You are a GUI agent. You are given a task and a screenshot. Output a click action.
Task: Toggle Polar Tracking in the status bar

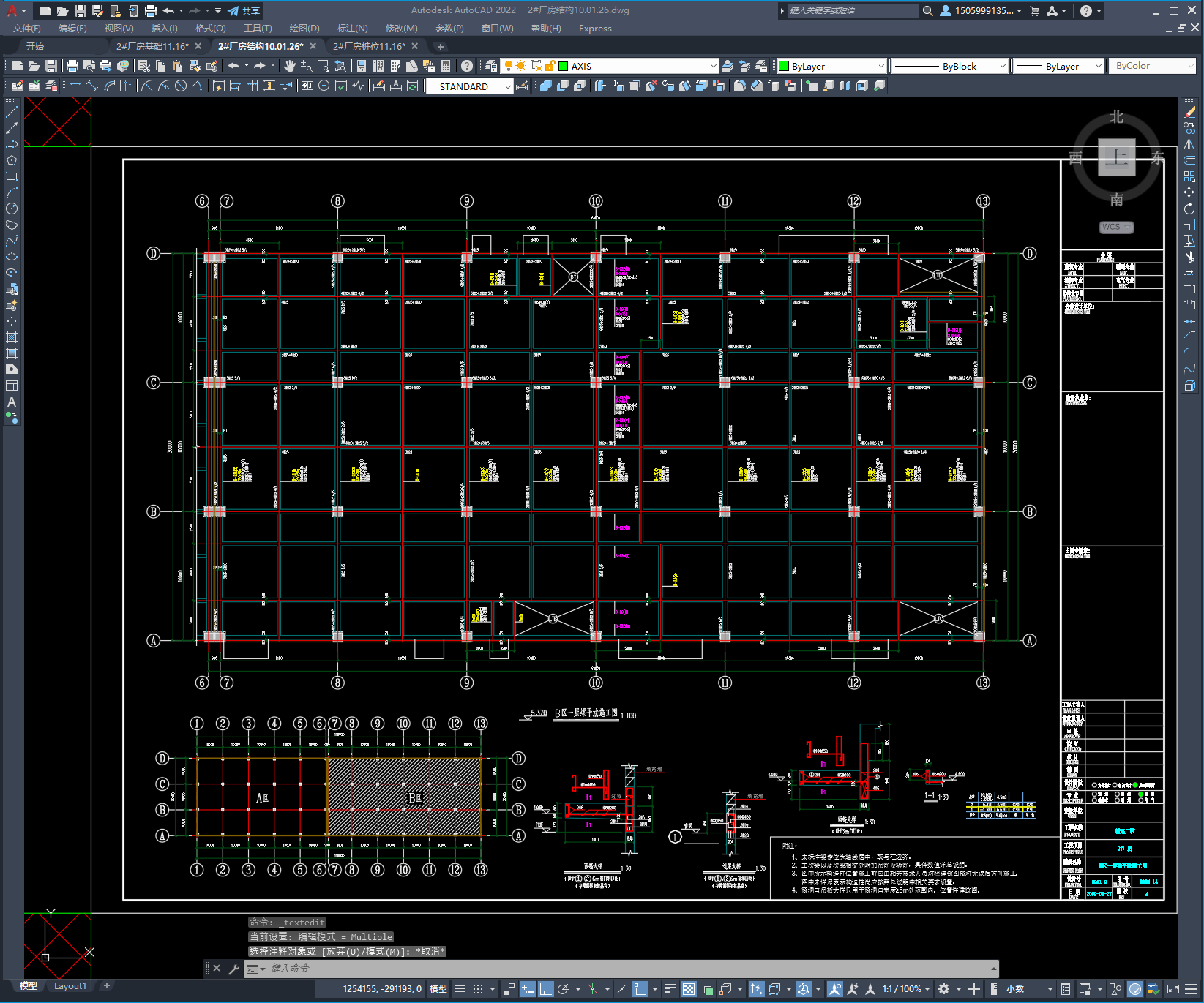[x=564, y=989]
